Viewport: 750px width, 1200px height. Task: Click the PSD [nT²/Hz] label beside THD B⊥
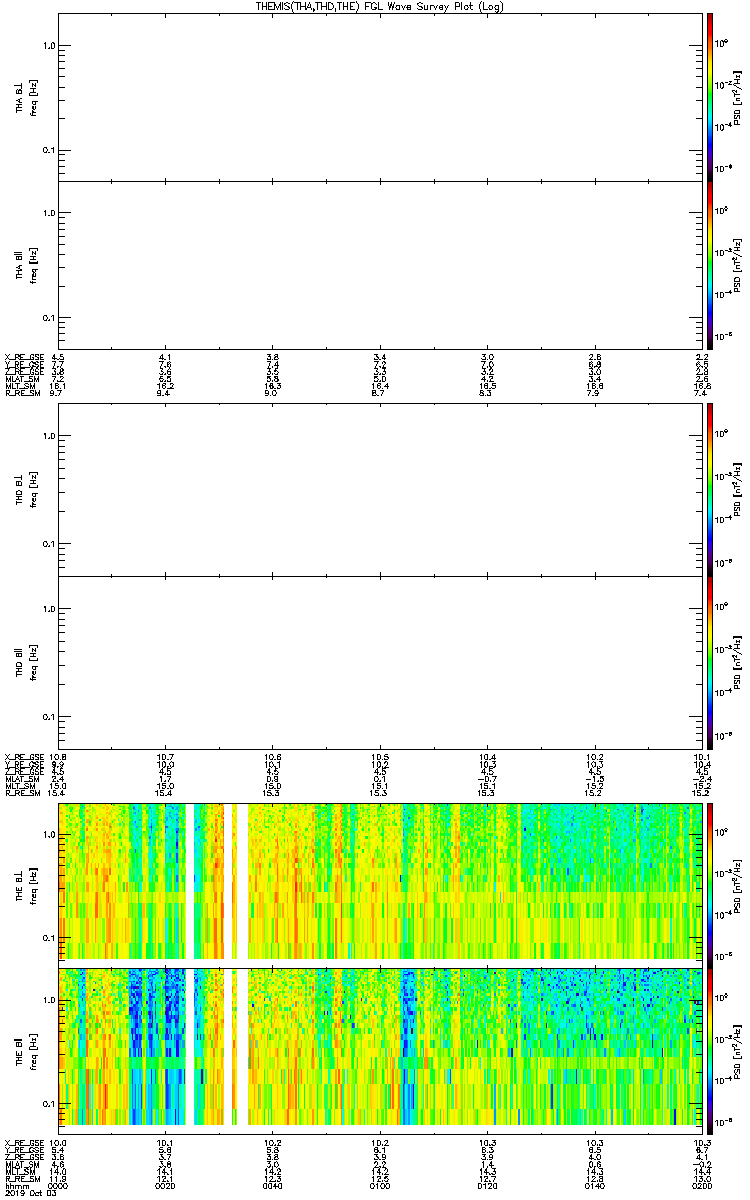coord(739,491)
